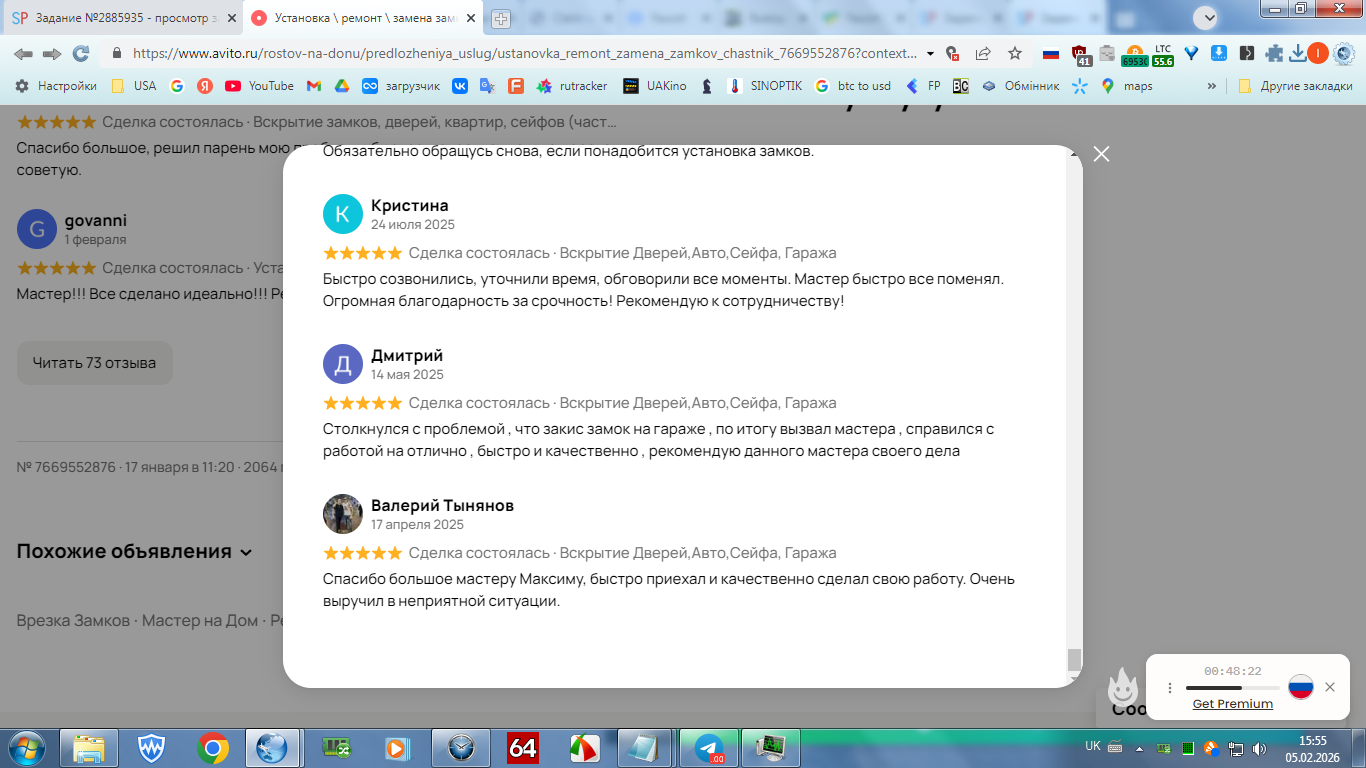
Task: Switch to the Задание №2885935 tab
Action: click(124, 18)
